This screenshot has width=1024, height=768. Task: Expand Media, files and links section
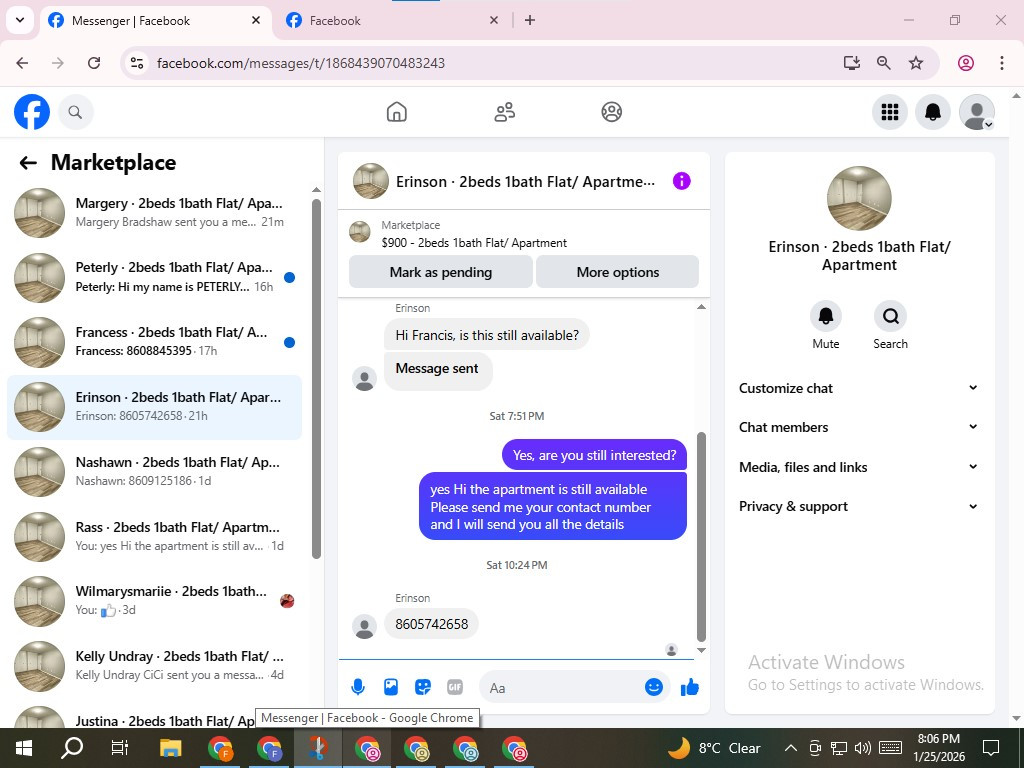[859, 467]
